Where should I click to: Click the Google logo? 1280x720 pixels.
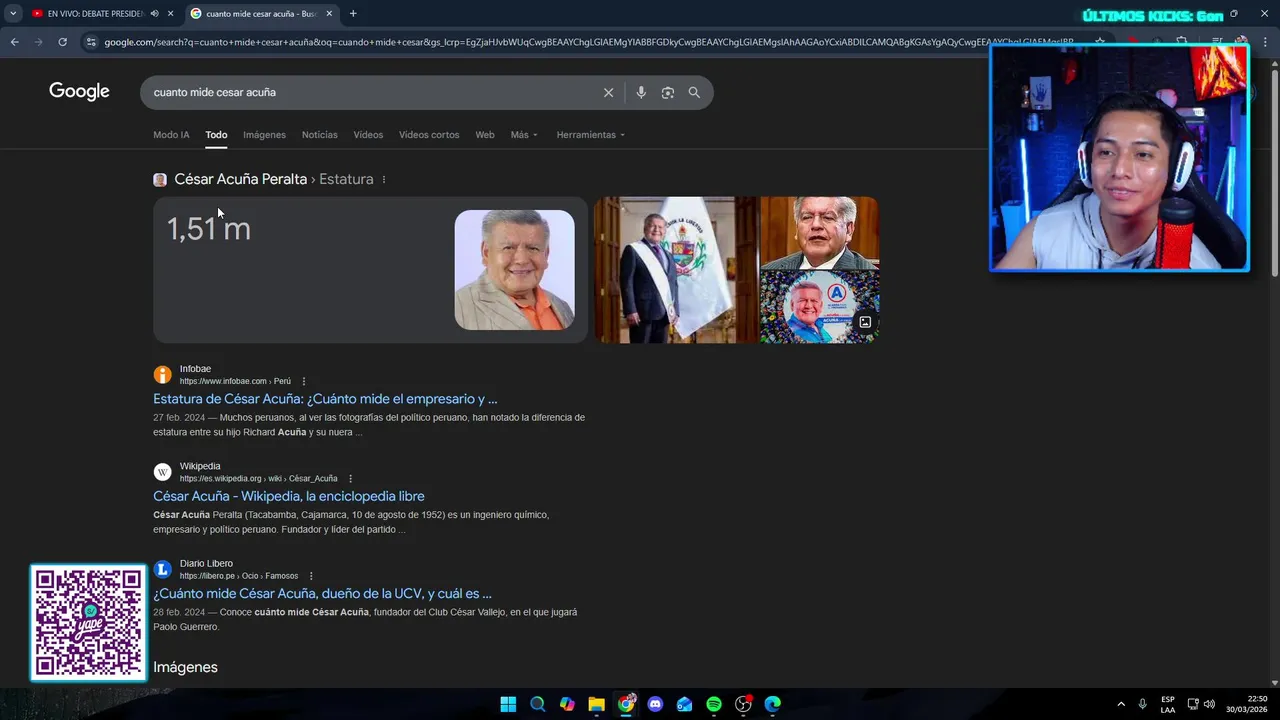[x=79, y=92]
